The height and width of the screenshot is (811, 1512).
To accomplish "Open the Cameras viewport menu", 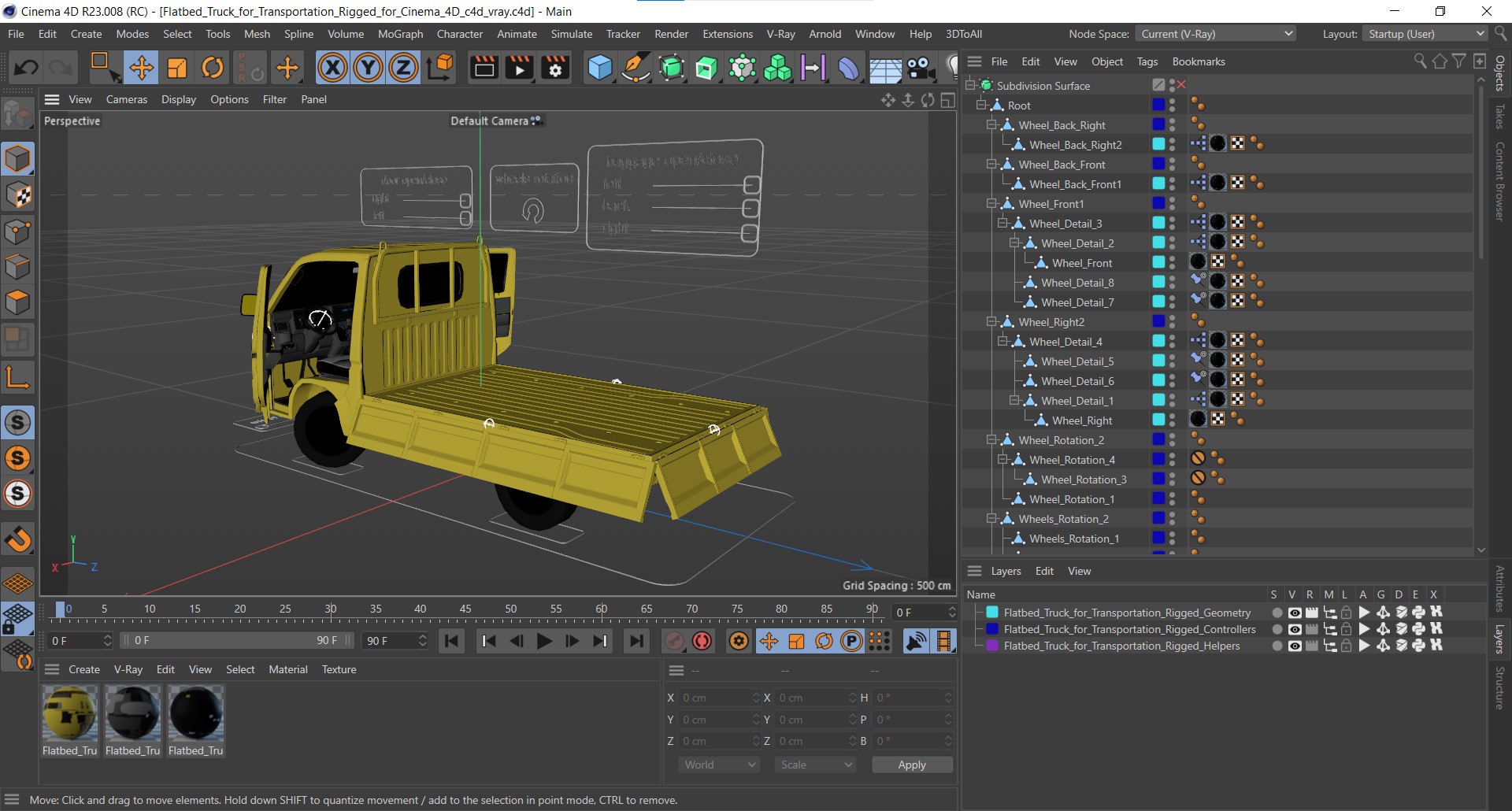I will pyautogui.click(x=127, y=99).
